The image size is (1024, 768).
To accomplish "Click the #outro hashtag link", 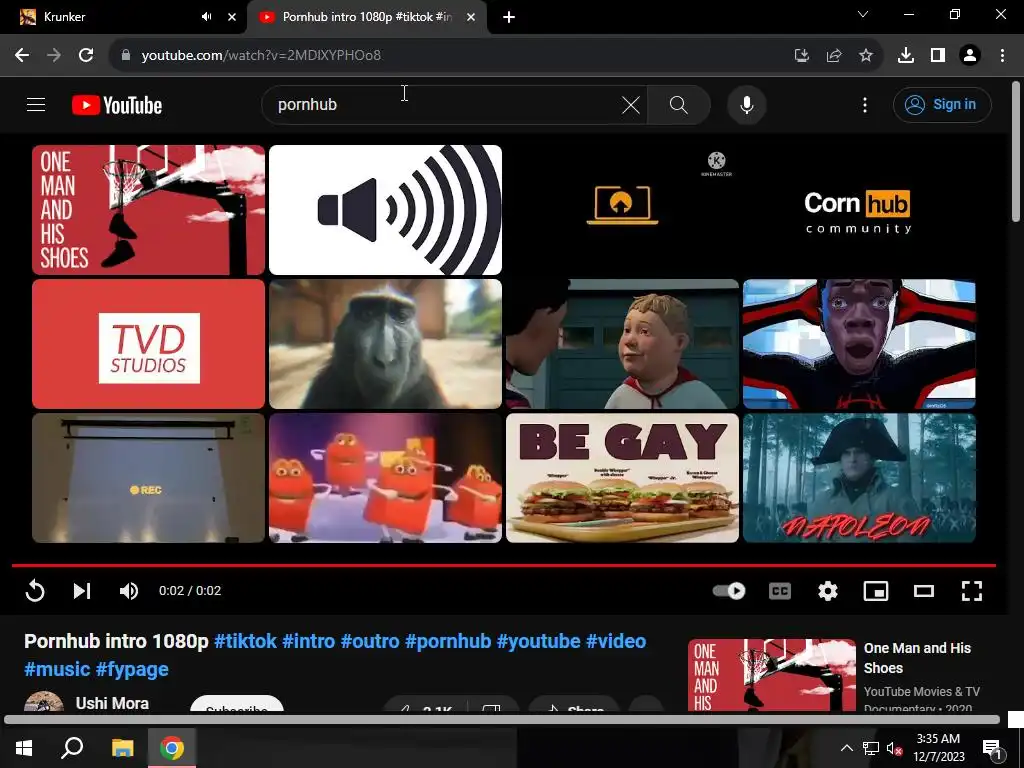I will coord(370,641).
